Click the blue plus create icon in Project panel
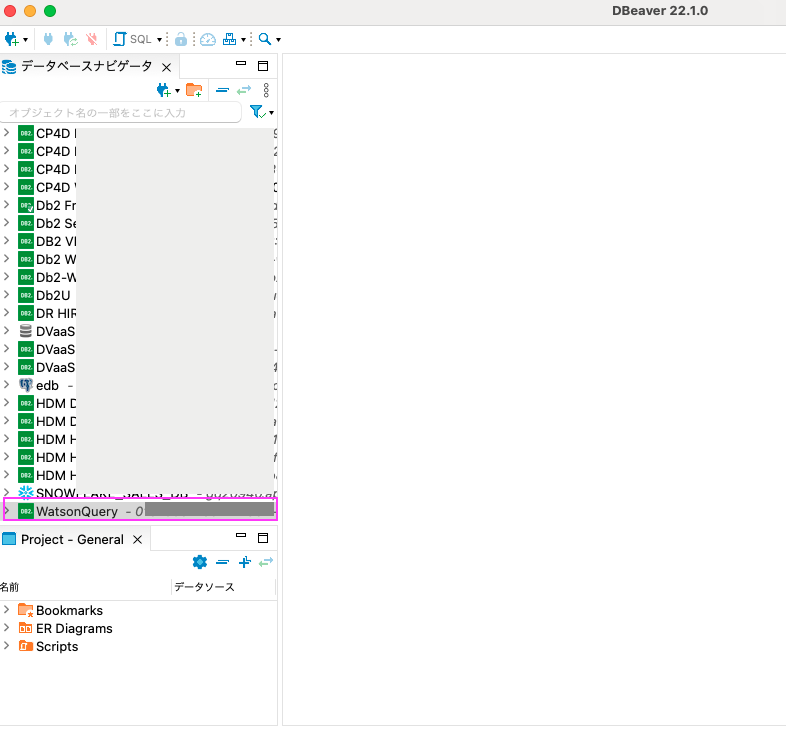Image resolution: width=786 pixels, height=746 pixels. (x=245, y=562)
